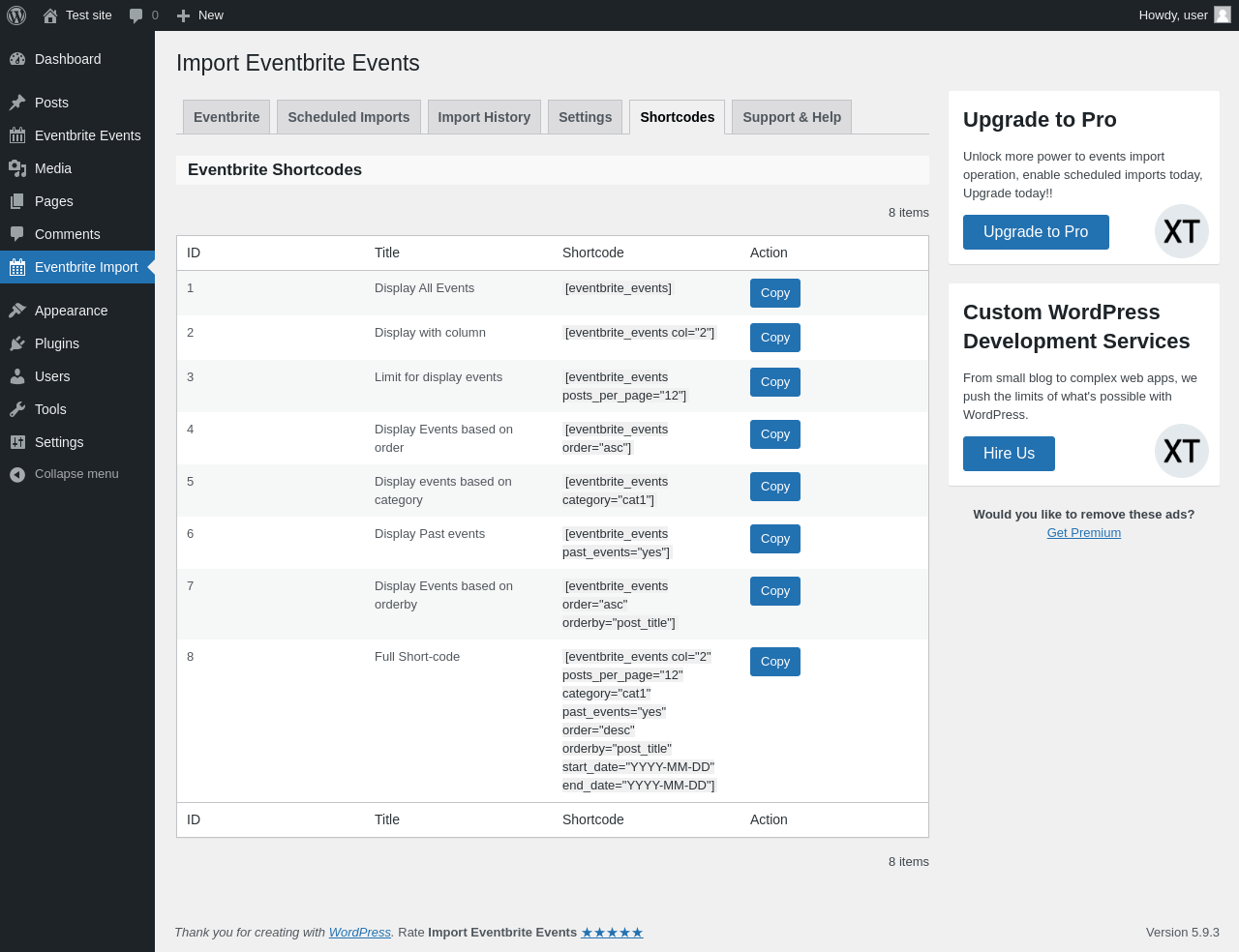This screenshot has height=952, width=1239.
Task: Open the Scheduled Imports tab
Action: (x=348, y=117)
